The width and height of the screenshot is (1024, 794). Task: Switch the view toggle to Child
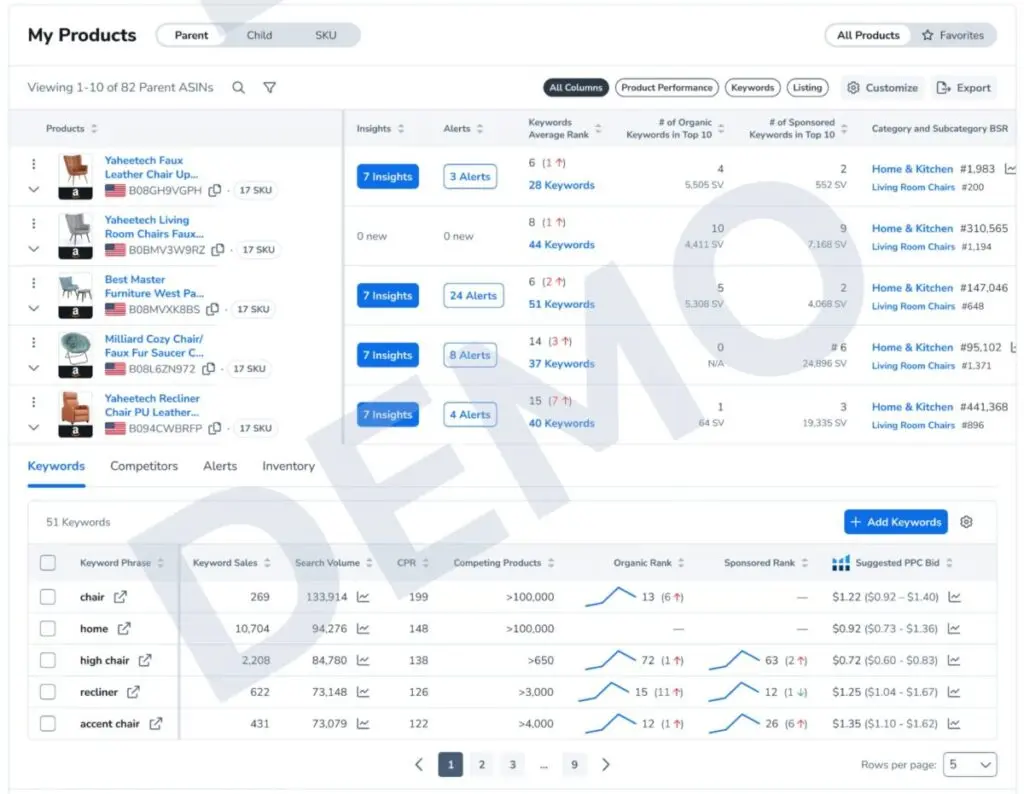pyautogui.click(x=259, y=35)
